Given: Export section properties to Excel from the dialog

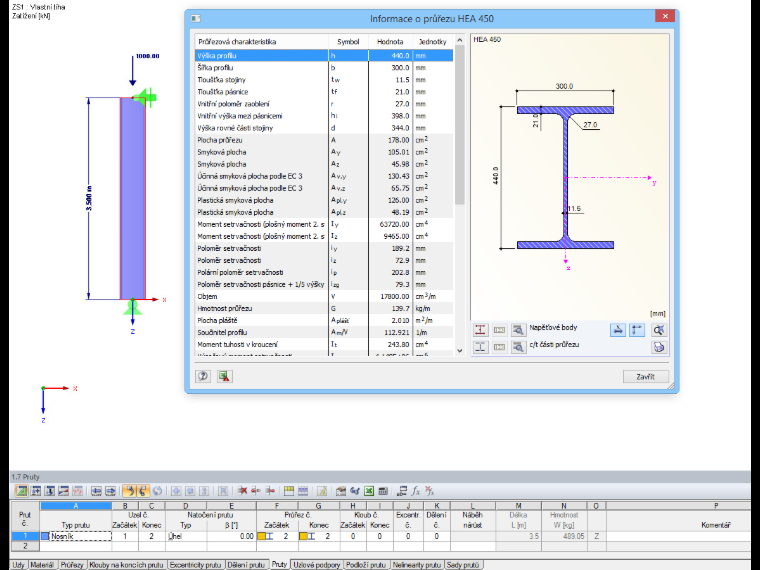Looking at the screenshot, I should 224,376.
